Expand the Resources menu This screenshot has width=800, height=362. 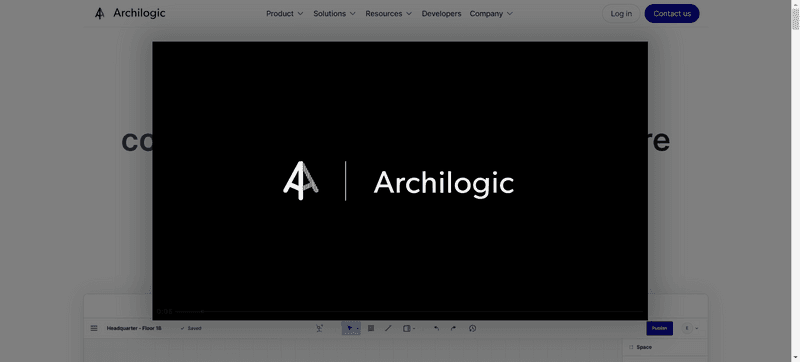coord(388,14)
